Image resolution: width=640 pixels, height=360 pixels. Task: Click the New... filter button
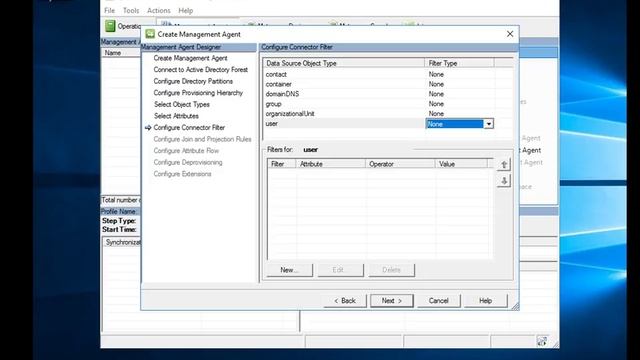289,270
